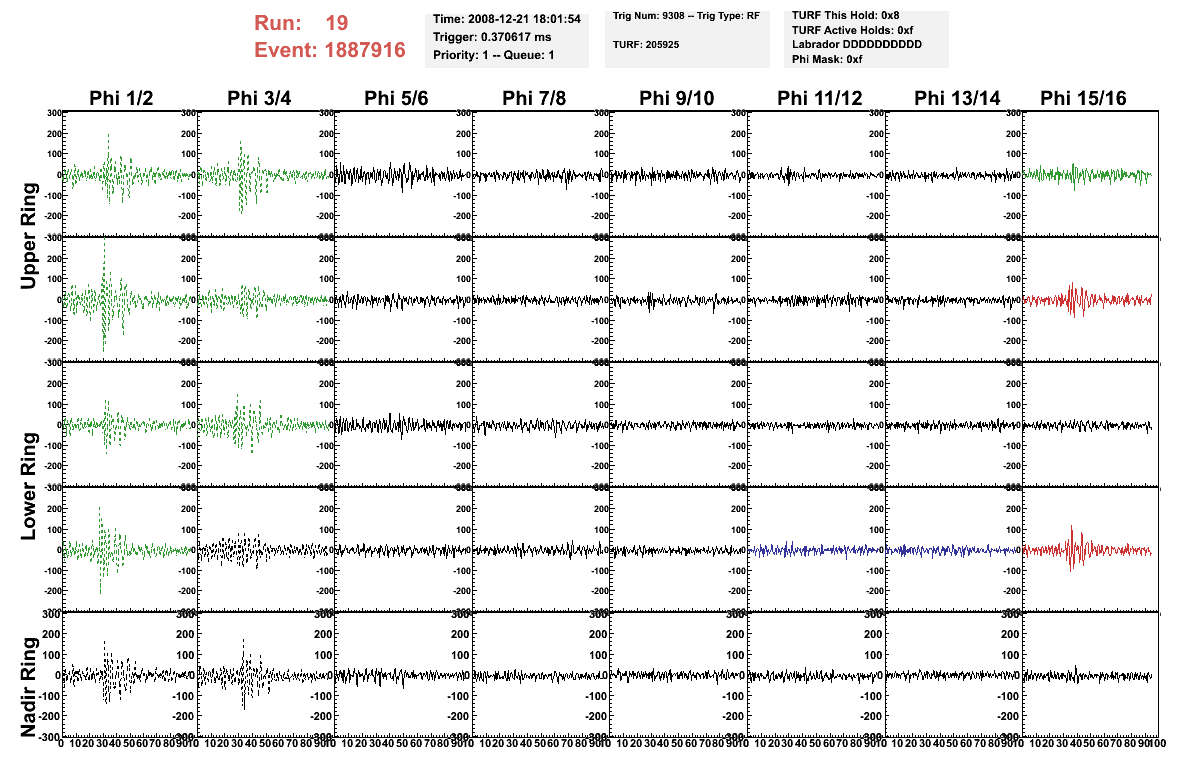The width and height of the screenshot is (1196, 772).
Task: Click the "Time: 2008-12-21 18:01:54" entry
Action: click(506, 19)
